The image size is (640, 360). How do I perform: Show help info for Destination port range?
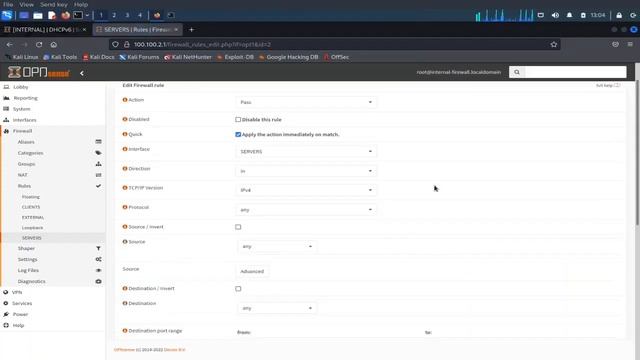click(125, 331)
